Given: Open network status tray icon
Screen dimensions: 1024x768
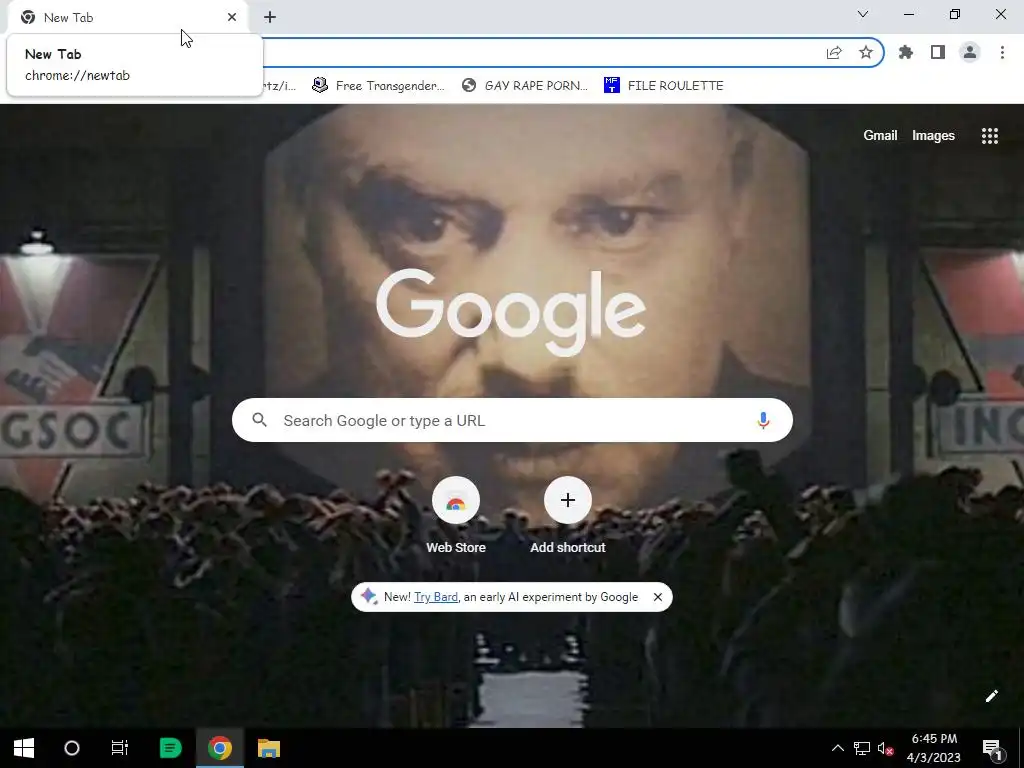Looking at the screenshot, I should tap(861, 748).
